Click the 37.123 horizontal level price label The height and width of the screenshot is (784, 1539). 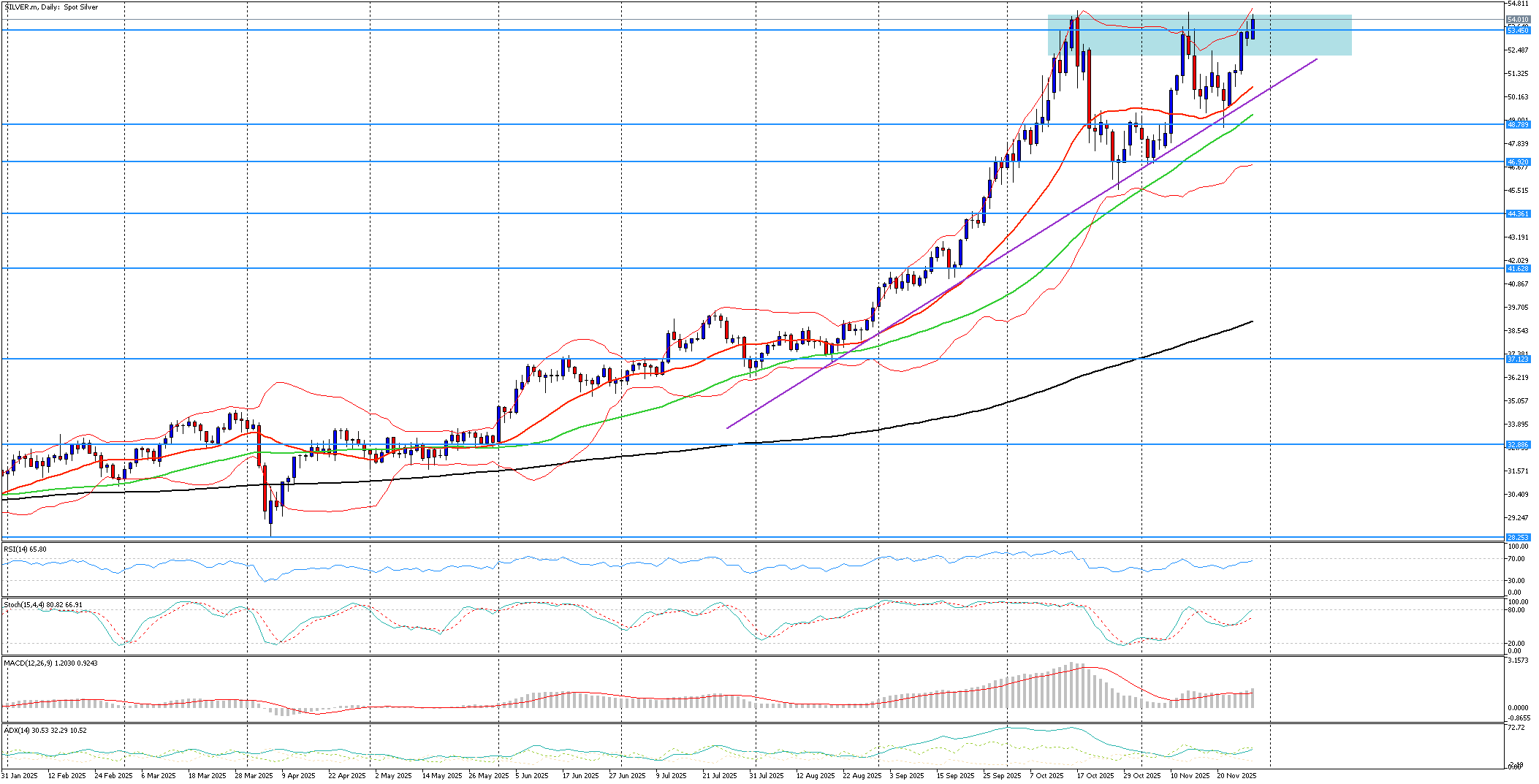pos(1518,359)
